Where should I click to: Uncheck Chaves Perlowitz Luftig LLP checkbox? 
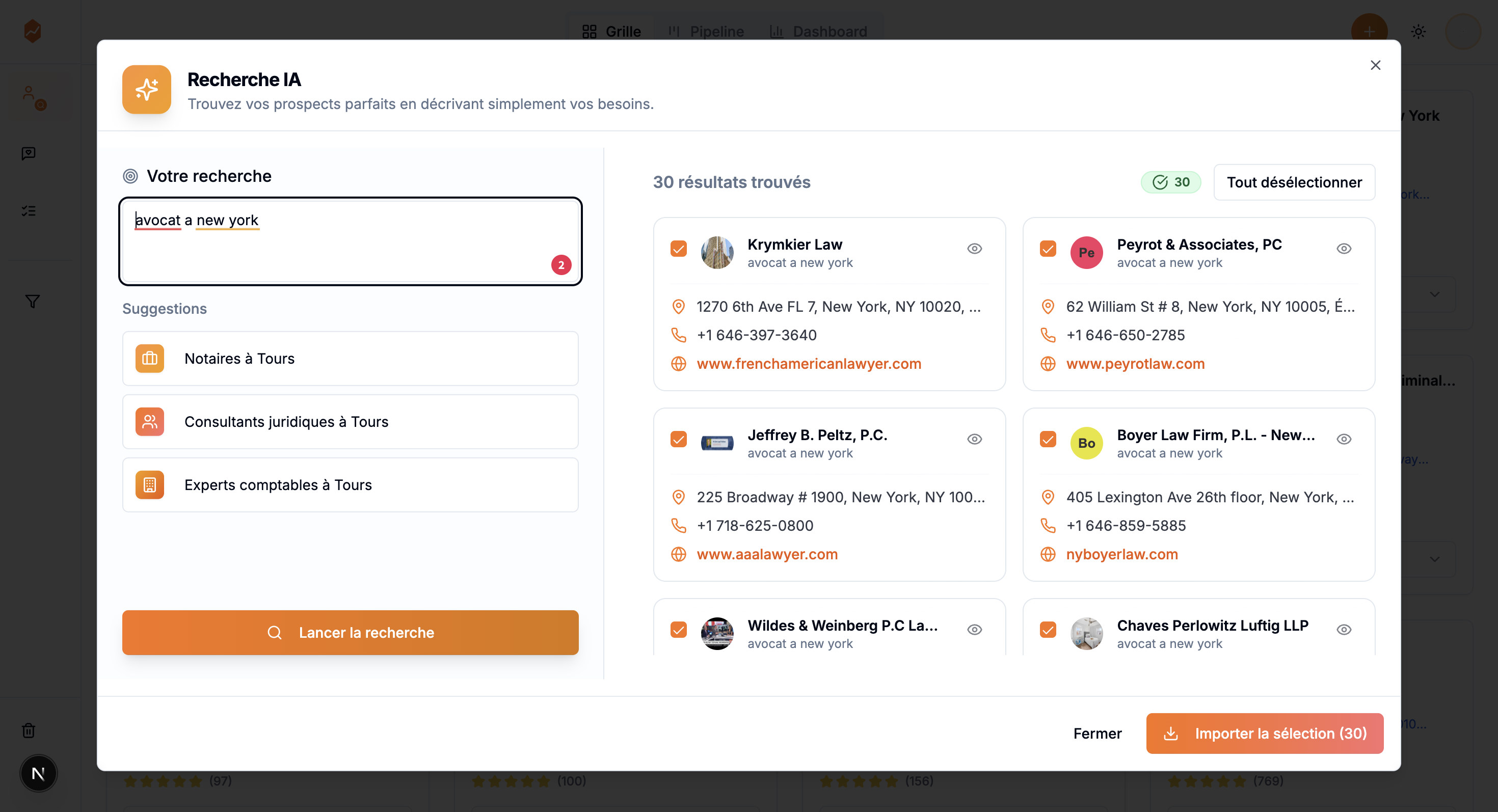[1047, 630]
